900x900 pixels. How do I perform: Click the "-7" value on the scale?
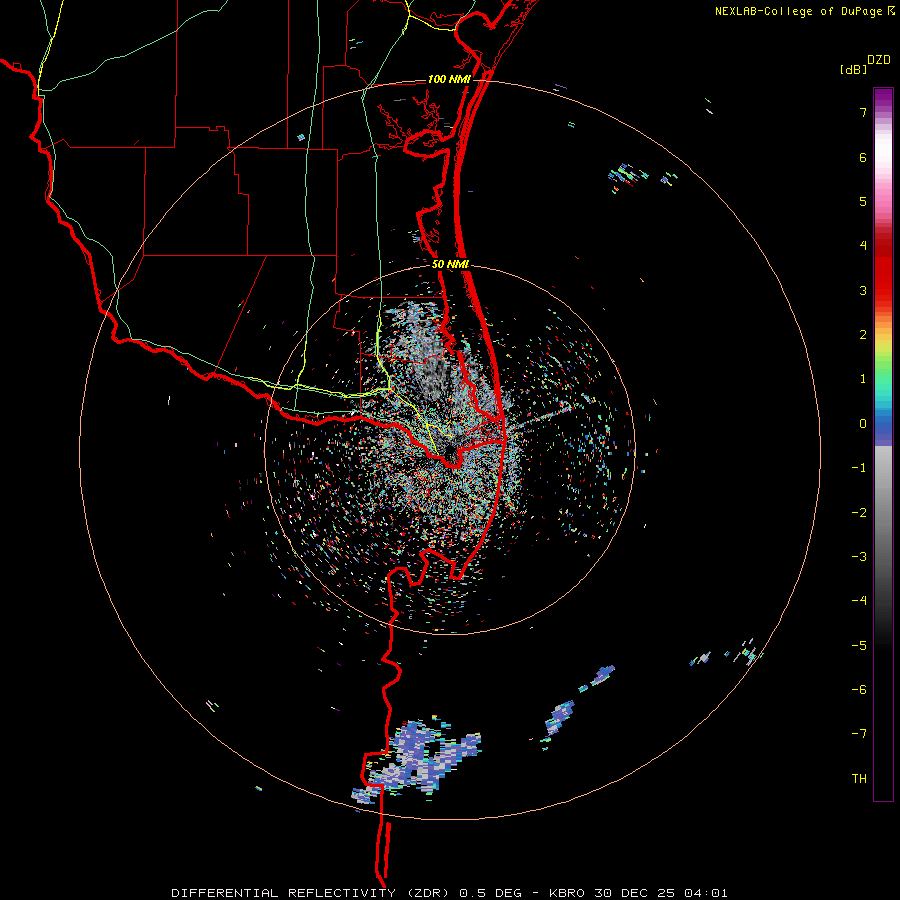859,734
